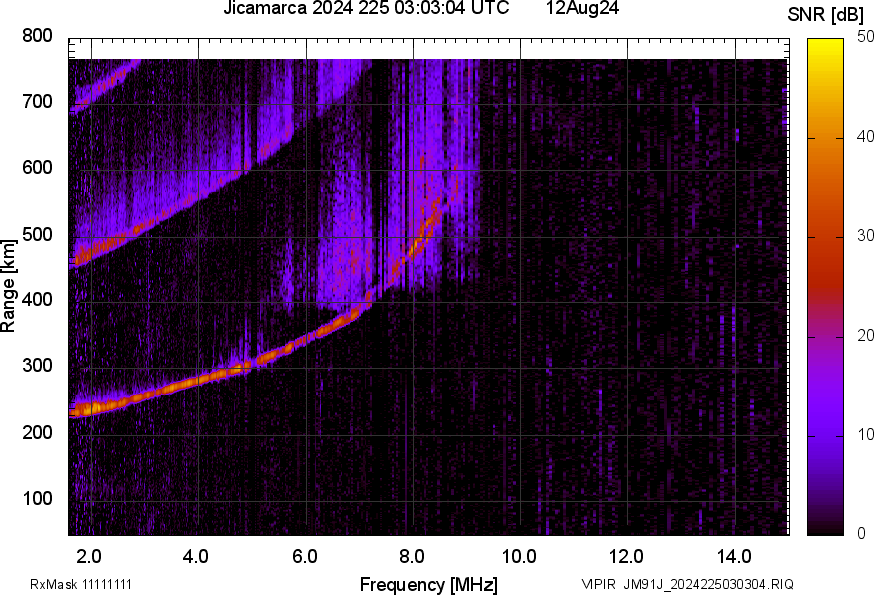Click the bright orange echo trace start near 230 km
Screen dimensions: 874x595
82,409
